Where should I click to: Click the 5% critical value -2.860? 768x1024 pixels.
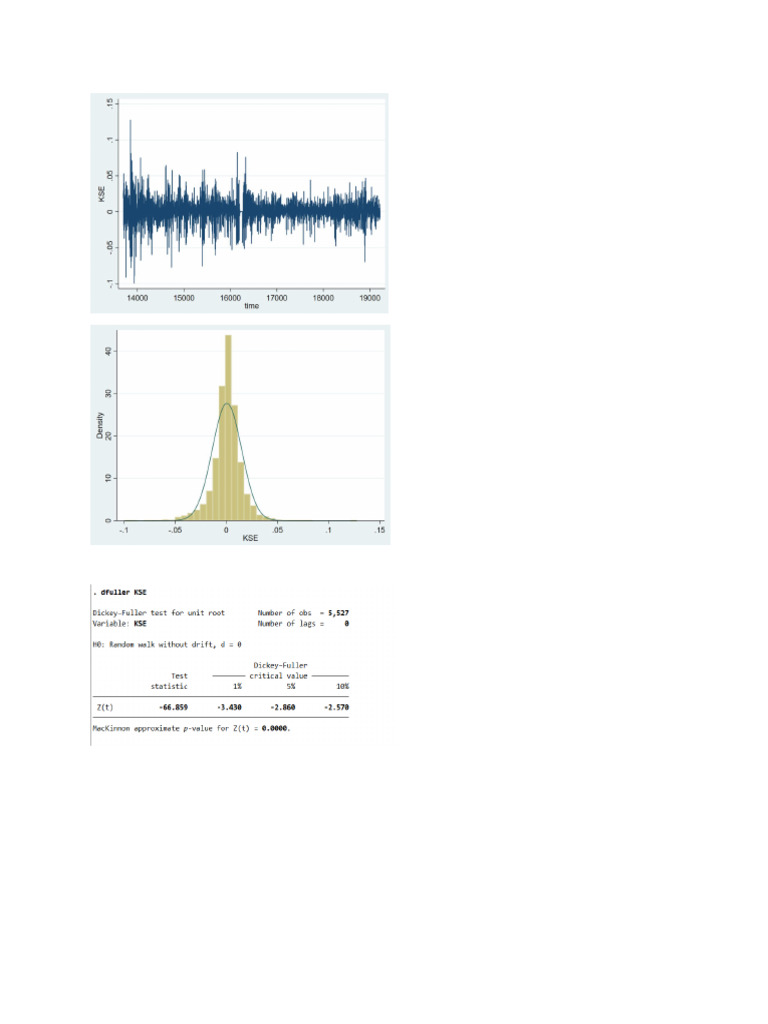point(283,707)
